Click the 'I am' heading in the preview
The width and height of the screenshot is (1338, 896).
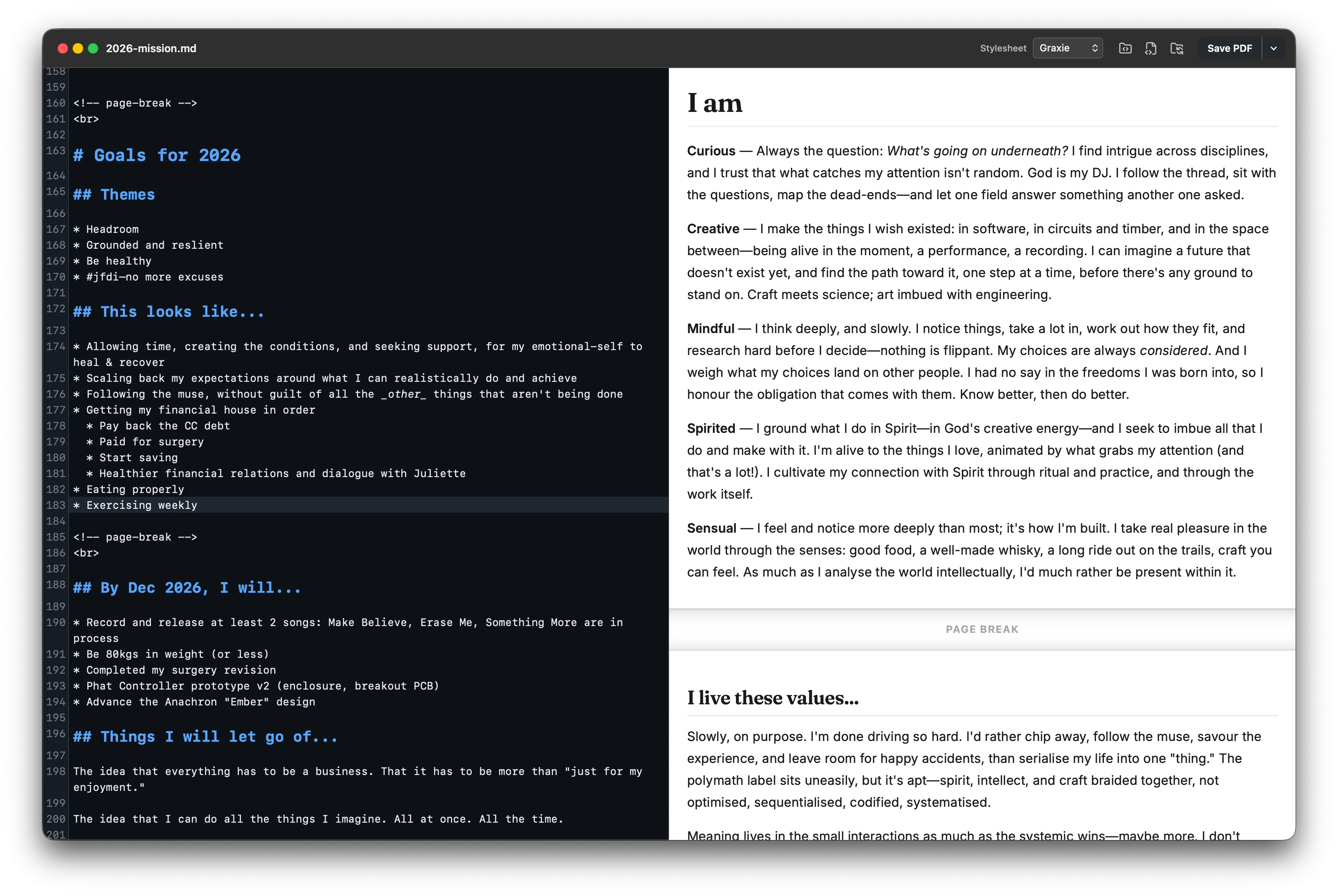[714, 104]
